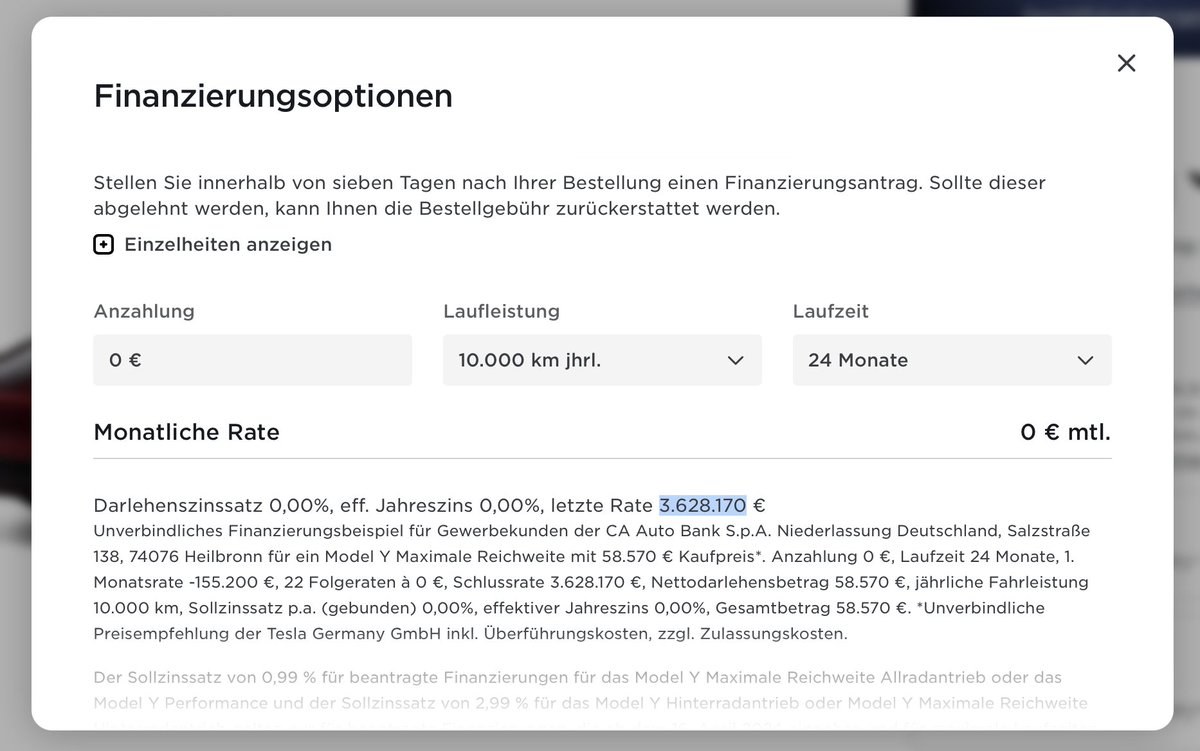Expand Einzelheiten anzeigen plus icon
Viewport: 1200px width, 751px height.
point(103,245)
